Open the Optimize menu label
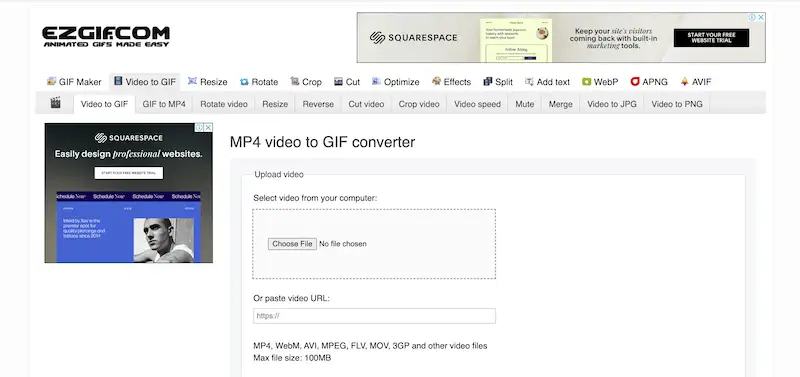The height and width of the screenshot is (377, 800). [402, 82]
